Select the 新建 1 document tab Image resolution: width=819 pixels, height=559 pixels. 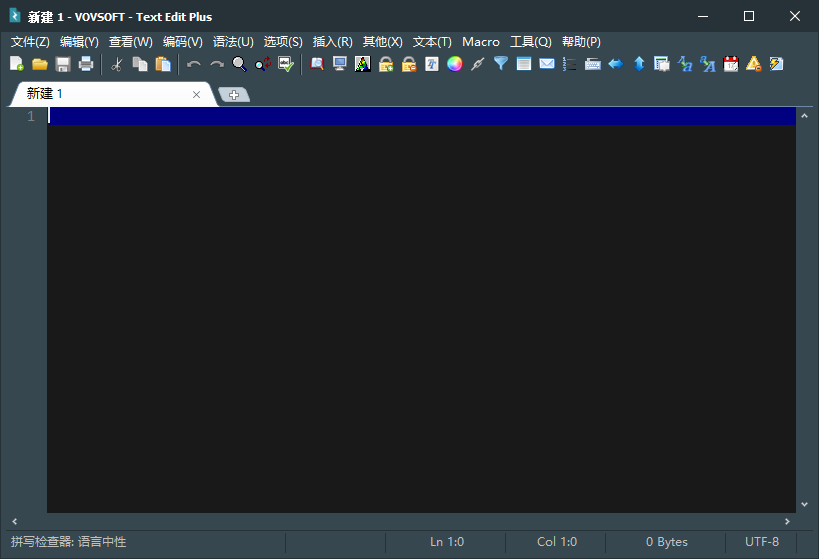[x=45, y=94]
